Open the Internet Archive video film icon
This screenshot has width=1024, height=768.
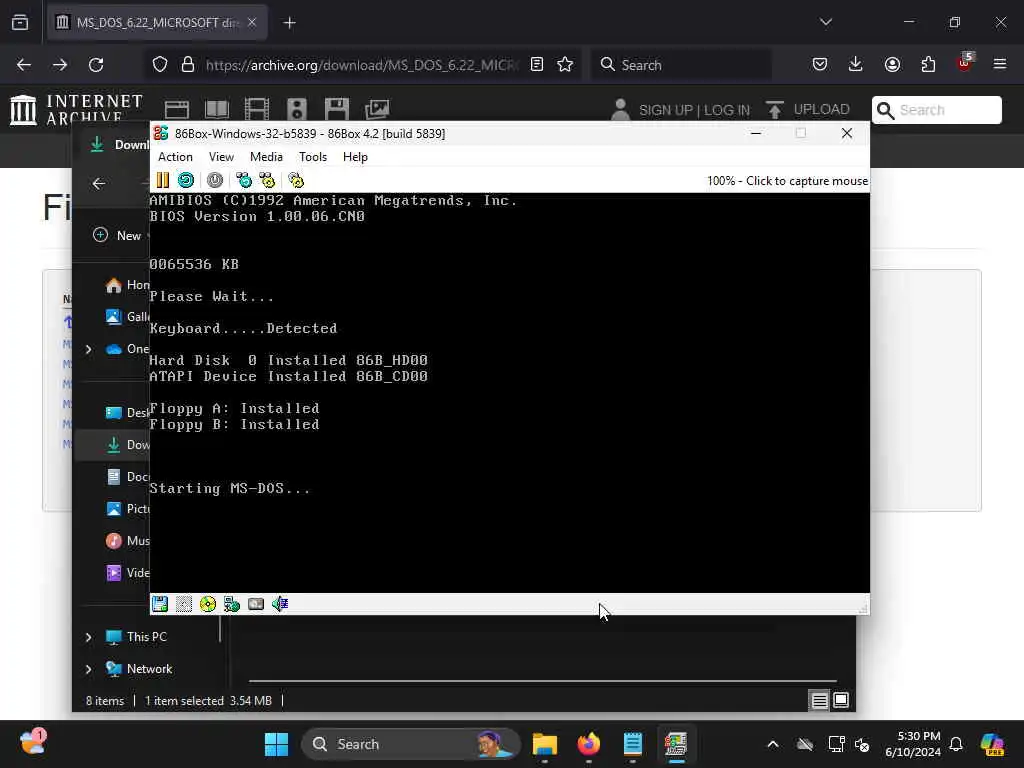tap(257, 108)
